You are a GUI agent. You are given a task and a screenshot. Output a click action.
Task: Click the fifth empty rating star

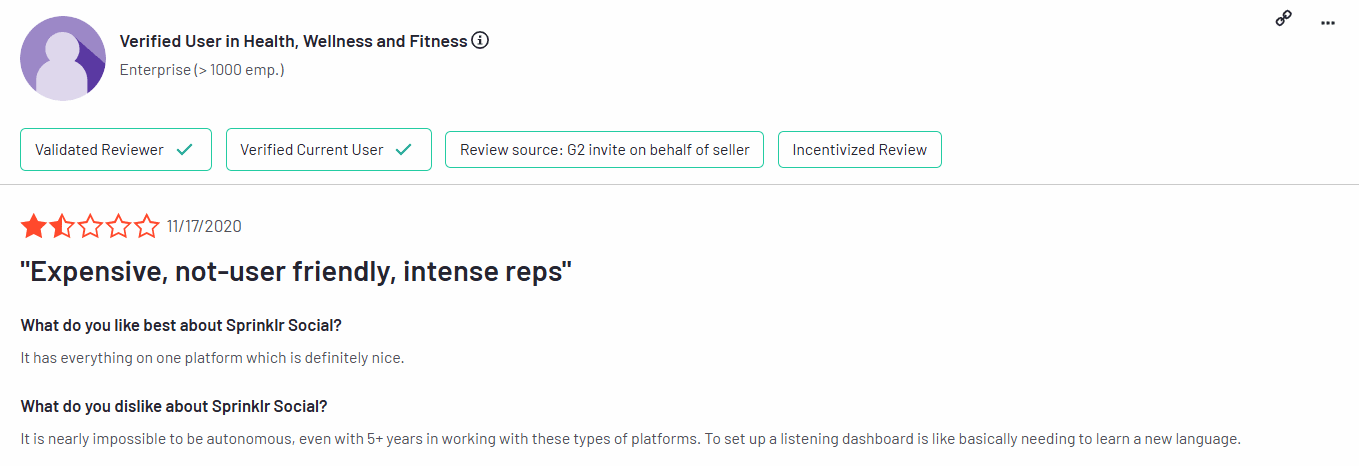147,226
